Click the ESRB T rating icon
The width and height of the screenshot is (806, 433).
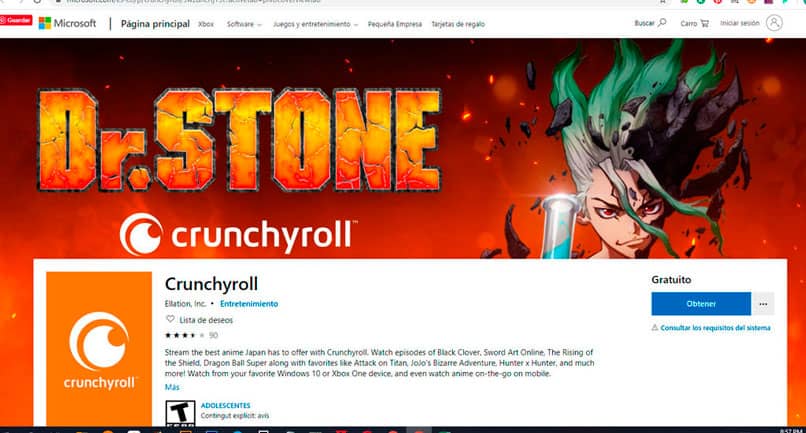click(180, 413)
